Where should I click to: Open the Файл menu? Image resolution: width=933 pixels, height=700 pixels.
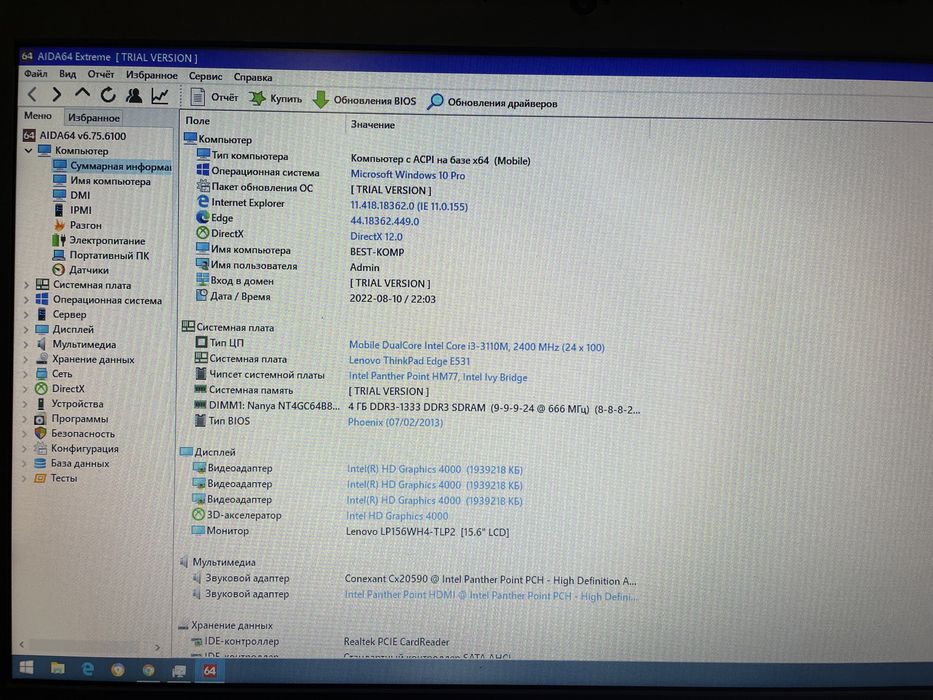[x=36, y=73]
